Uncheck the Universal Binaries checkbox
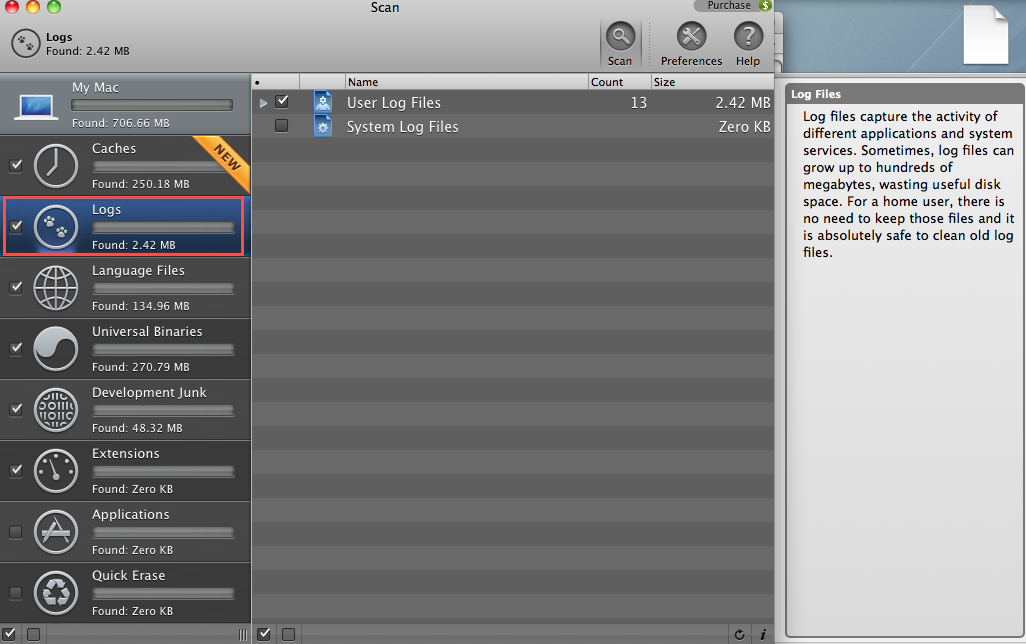Screen dimensions: 1026x644 pos(16,348)
